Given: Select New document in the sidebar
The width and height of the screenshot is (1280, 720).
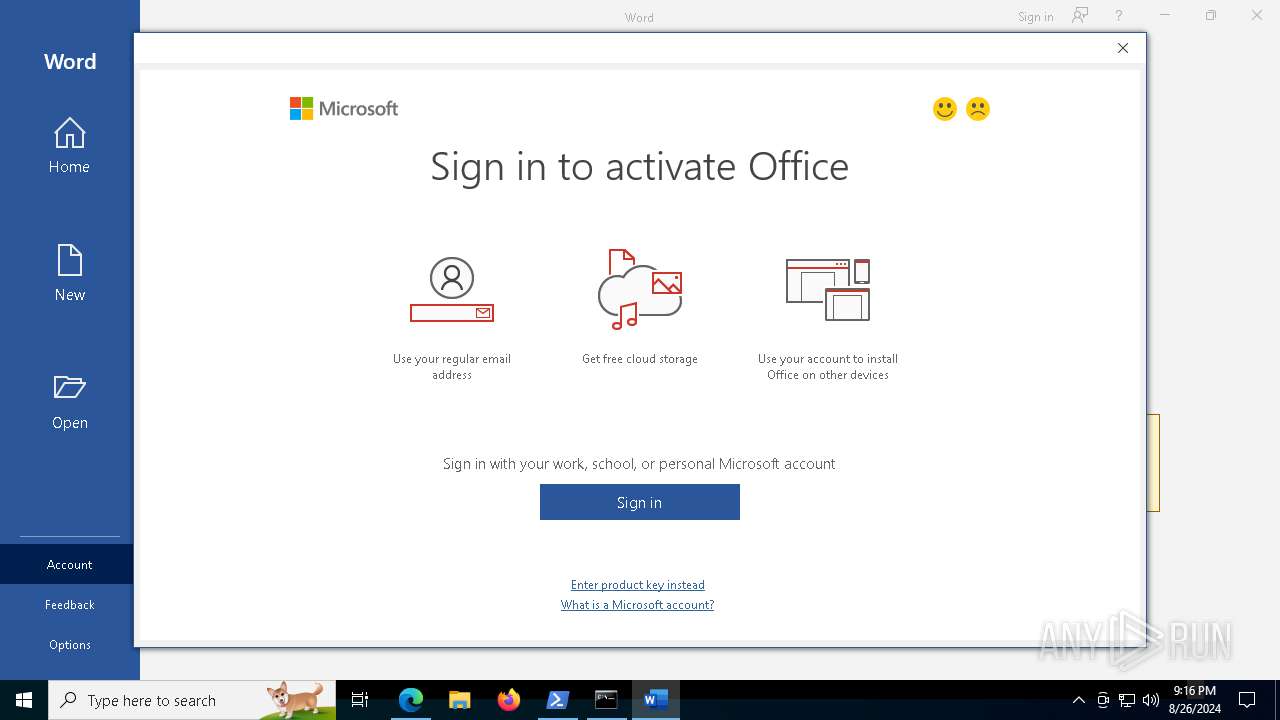Looking at the screenshot, I should (69, 273).
